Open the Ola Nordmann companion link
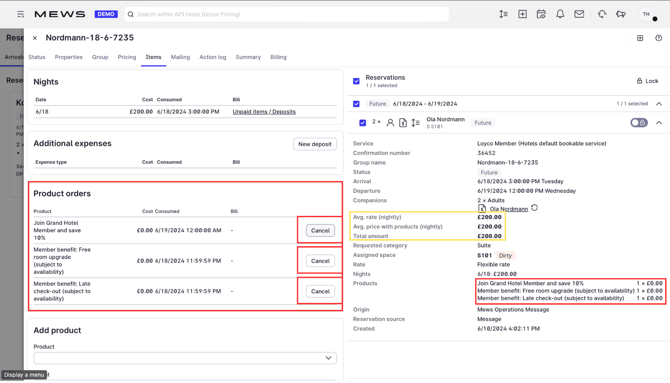Viewport: 670px width, 383px height. tap(508, 209)
